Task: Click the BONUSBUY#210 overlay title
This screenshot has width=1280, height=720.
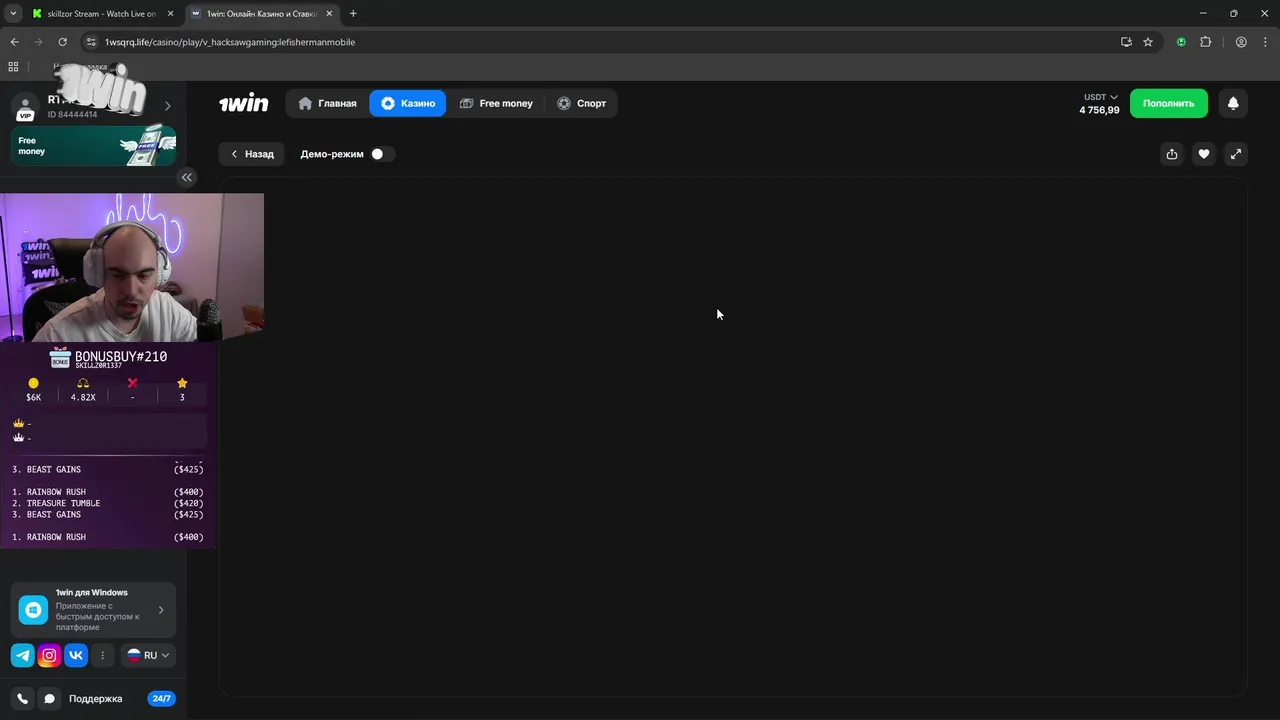Action: click(x=121, y=356)
